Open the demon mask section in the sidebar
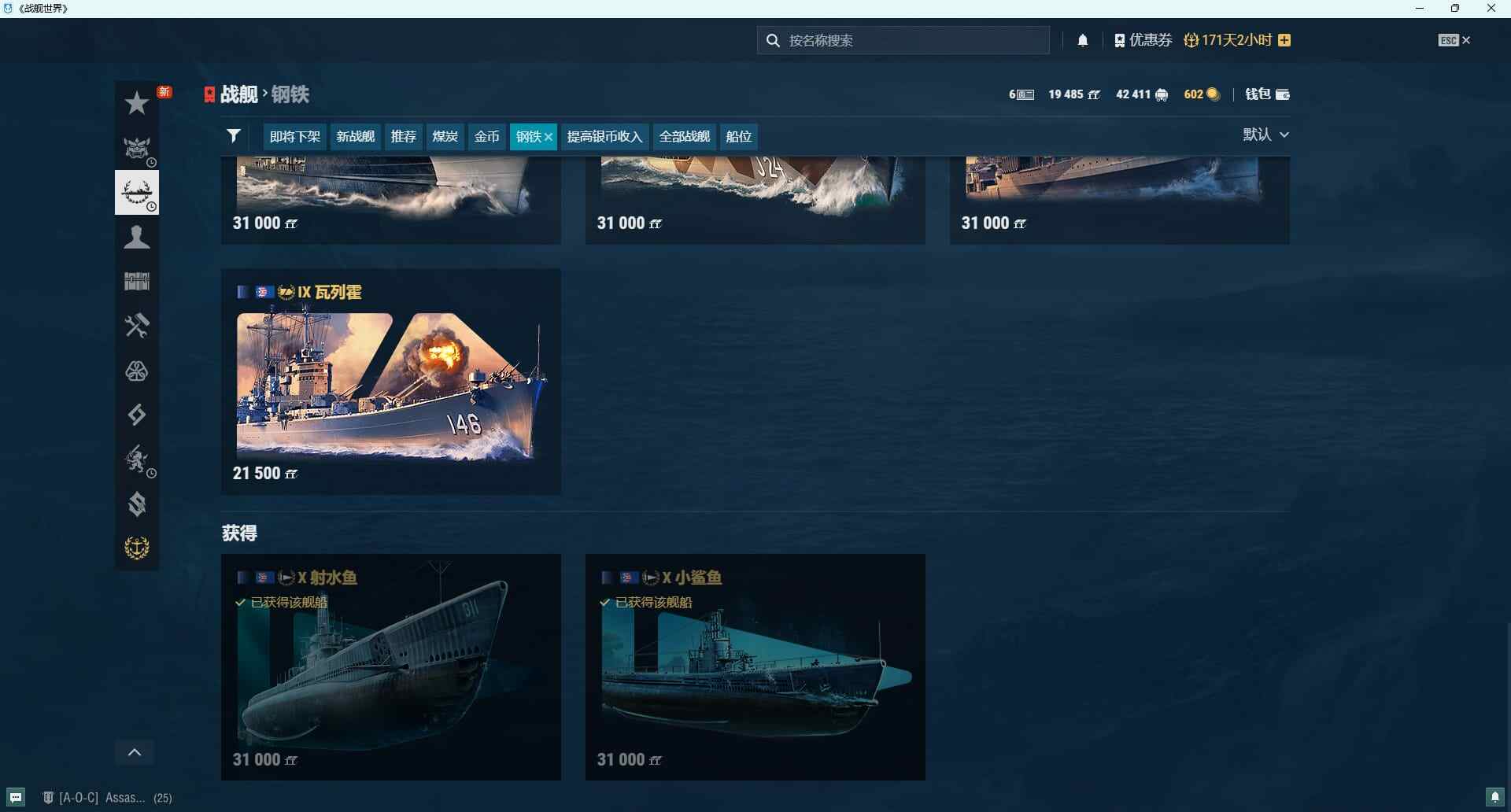Image resolution: width=1511 pixels, height=812 pixels. [x=137, y=148]
